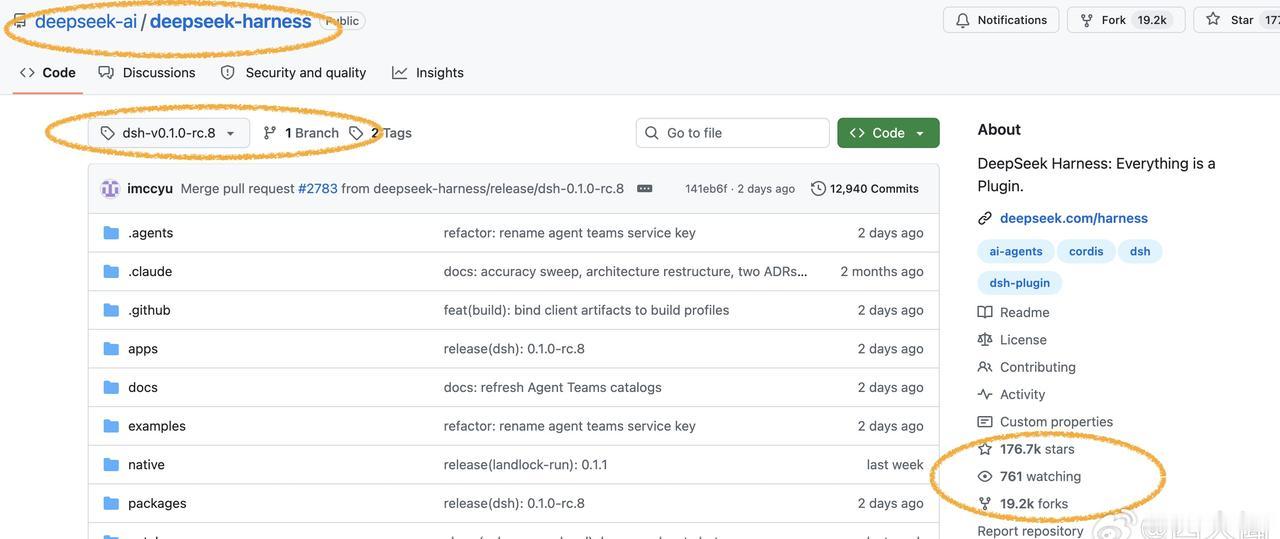This screenshot has width=1280, height=539.
Task: Open the docs folder
Action: [x=143, y=387]
